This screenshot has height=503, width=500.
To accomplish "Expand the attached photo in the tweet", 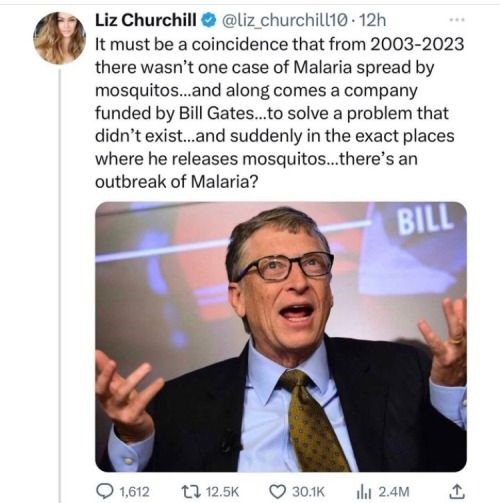I will tap(281, 336).
